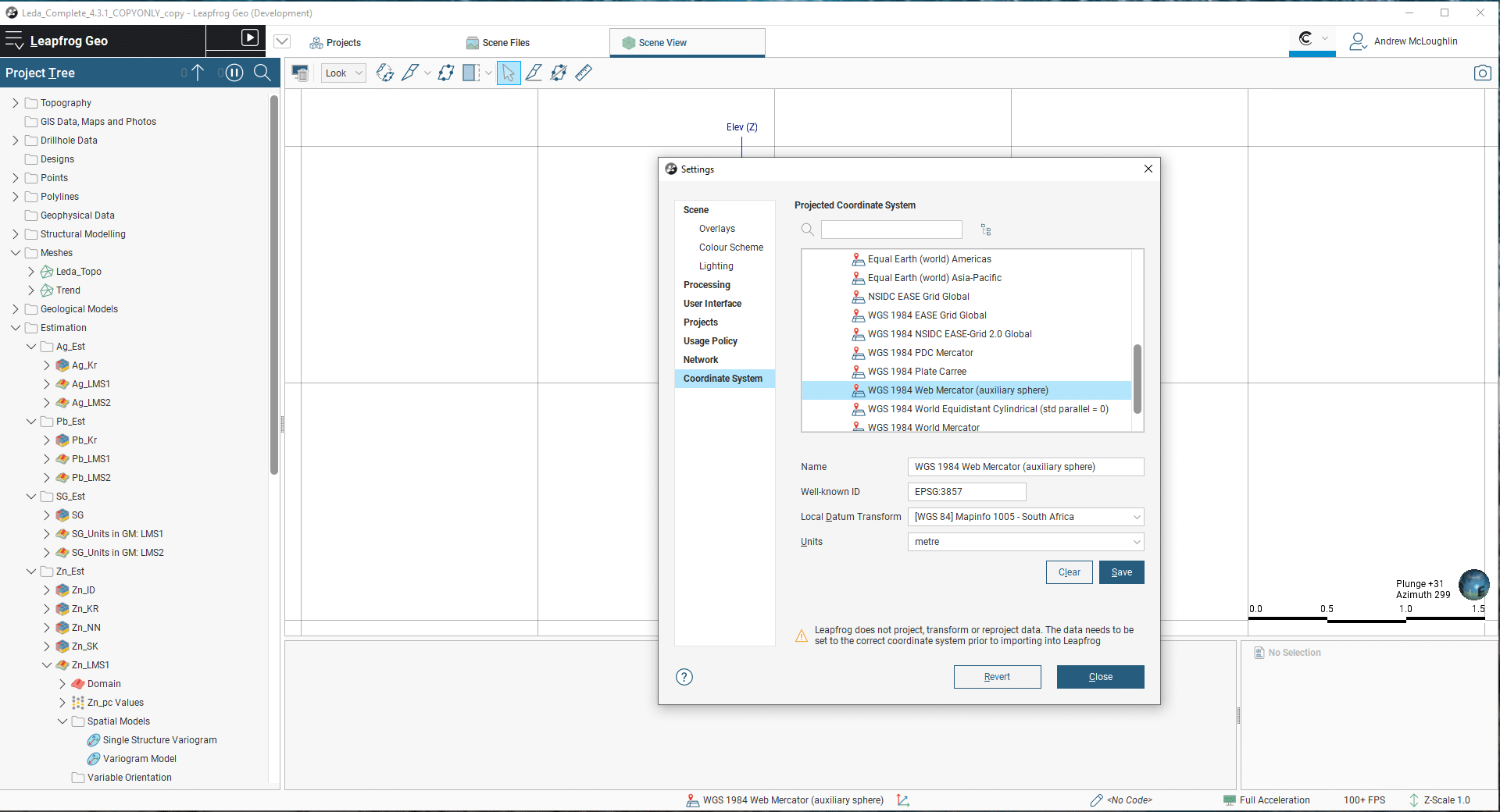Click the coordinate system list scrollbar
This screenshot has width=1500, height=812.
1137,379
